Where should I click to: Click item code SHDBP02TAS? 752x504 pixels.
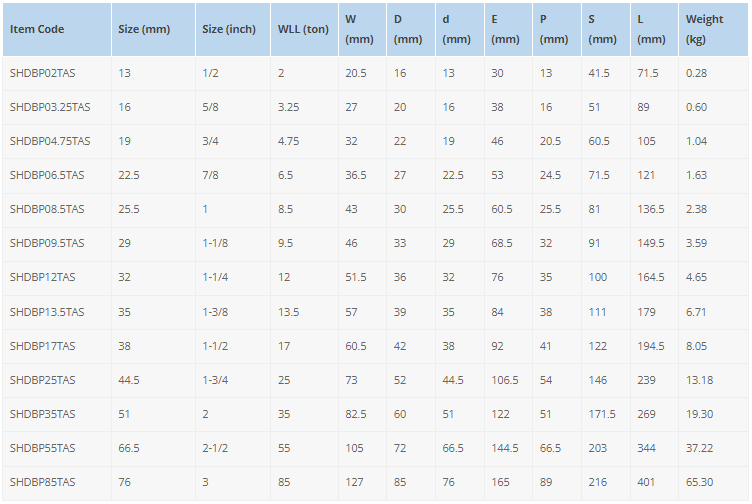pos(42,73)
